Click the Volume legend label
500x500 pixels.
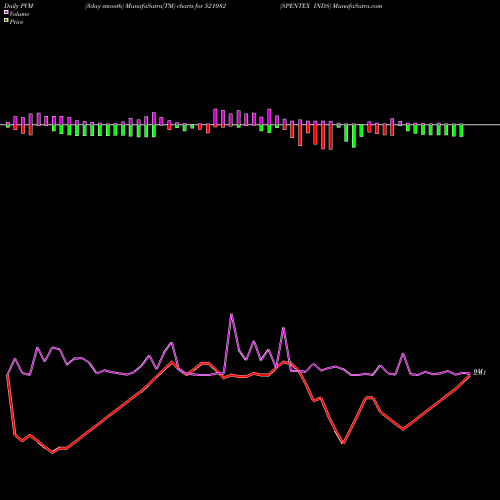click(19, 14)
